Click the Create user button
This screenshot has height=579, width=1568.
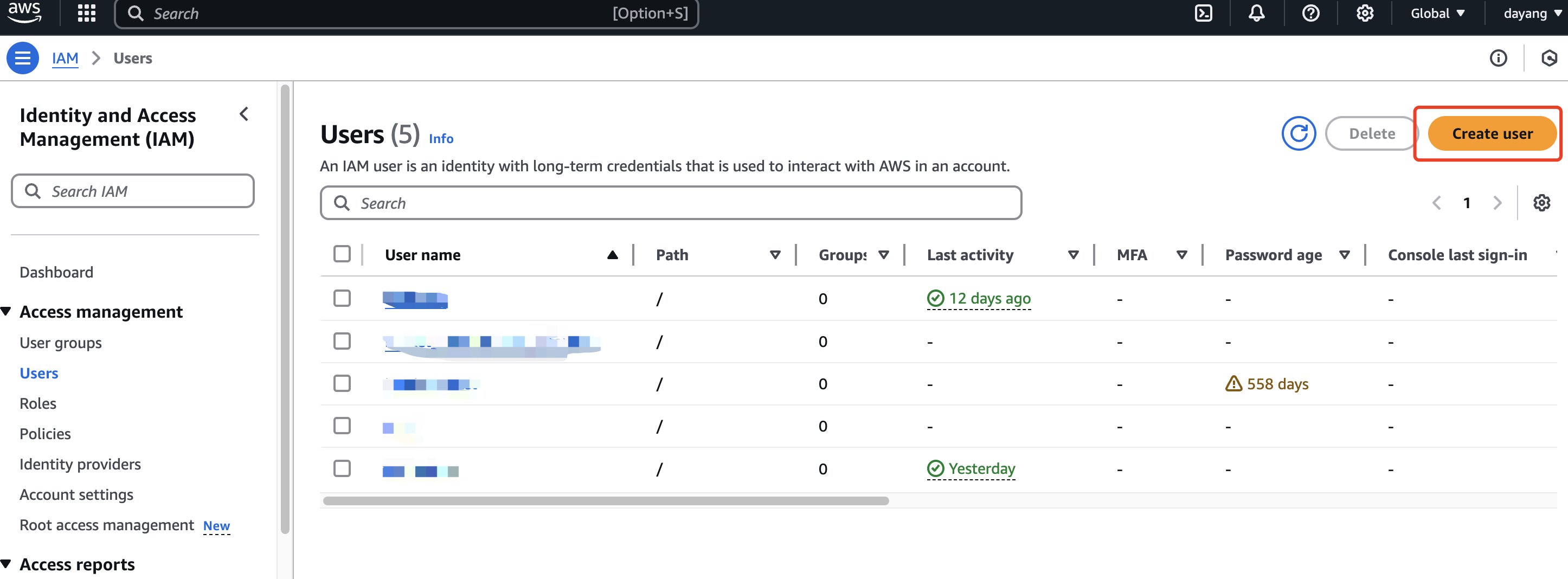click(1492, 133)
